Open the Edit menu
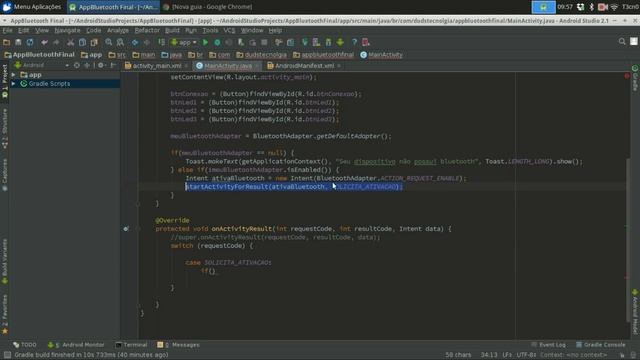 coord(23,31)
